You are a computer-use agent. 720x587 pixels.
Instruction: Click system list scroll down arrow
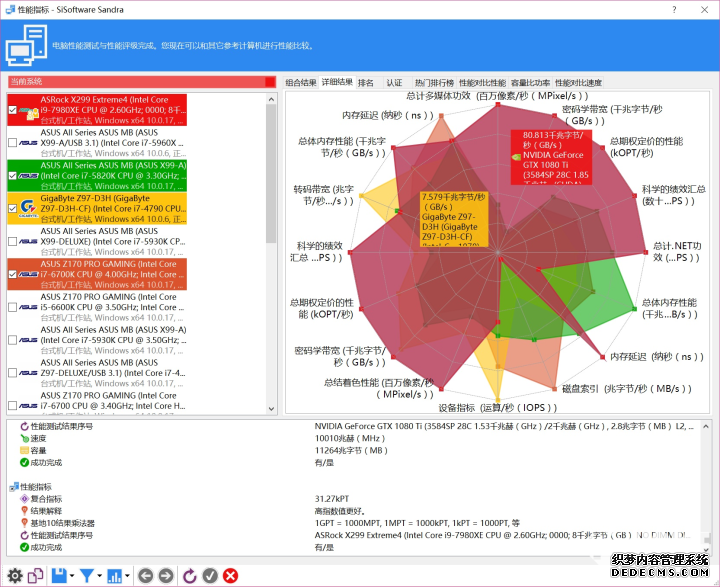(271, 408)
